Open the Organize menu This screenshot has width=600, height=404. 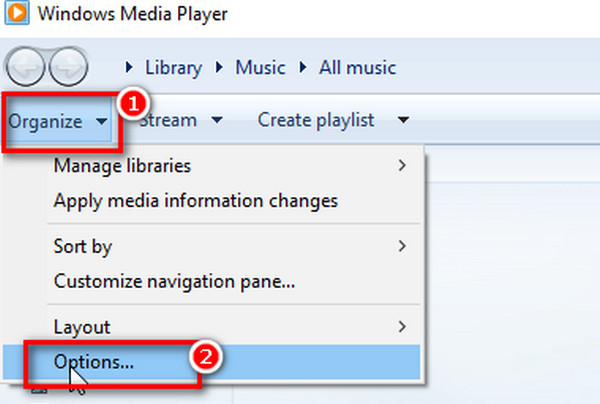click(57, 121)
